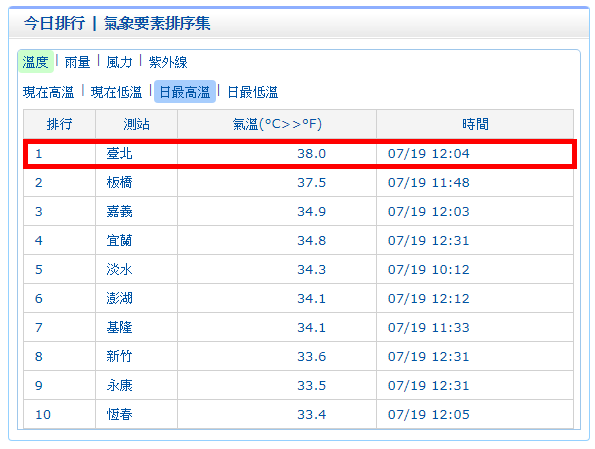Select the 溫度 tab
This screenshot has height=449, width=595.
(x=36, y=62)
